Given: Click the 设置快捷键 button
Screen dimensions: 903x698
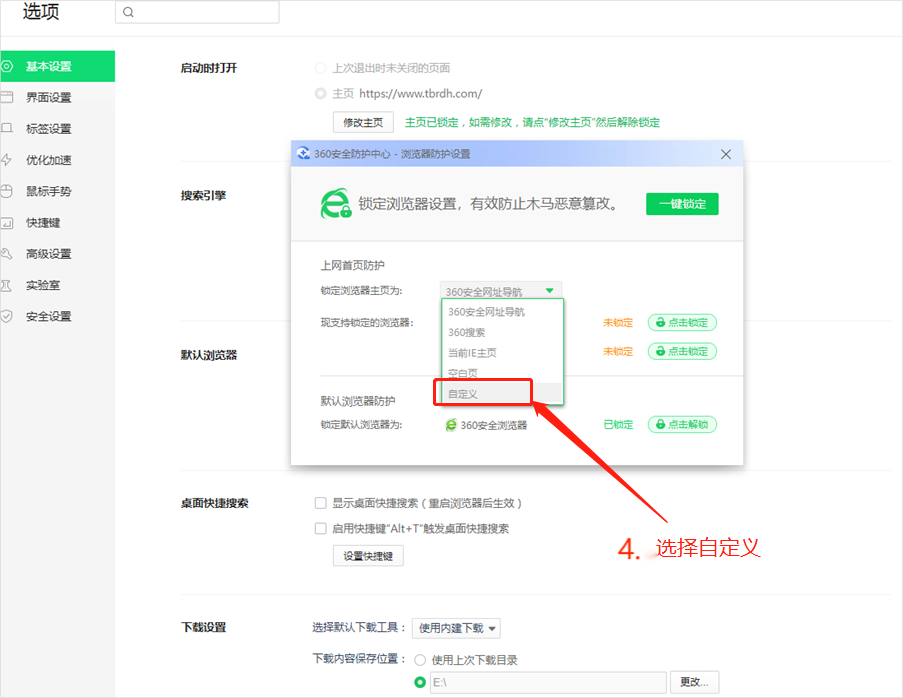Looking at the screenshot, I should click(368, 556).
